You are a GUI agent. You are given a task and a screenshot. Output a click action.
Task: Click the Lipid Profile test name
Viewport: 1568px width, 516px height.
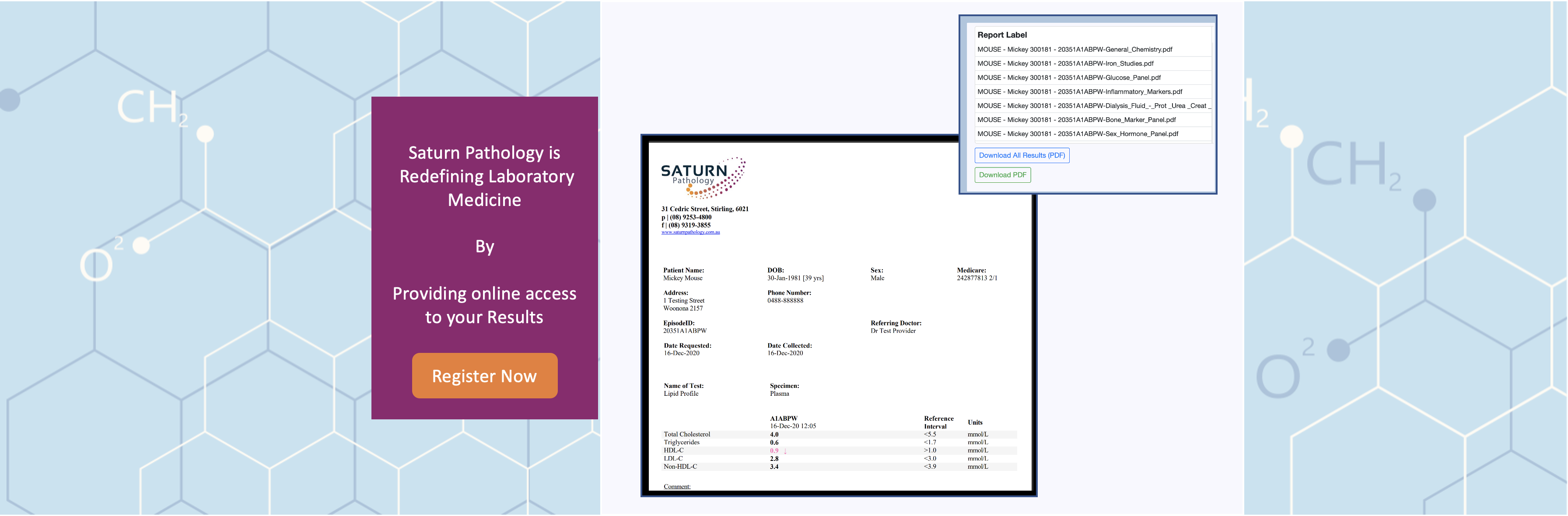pyautogui.click(x=680, y=394)
